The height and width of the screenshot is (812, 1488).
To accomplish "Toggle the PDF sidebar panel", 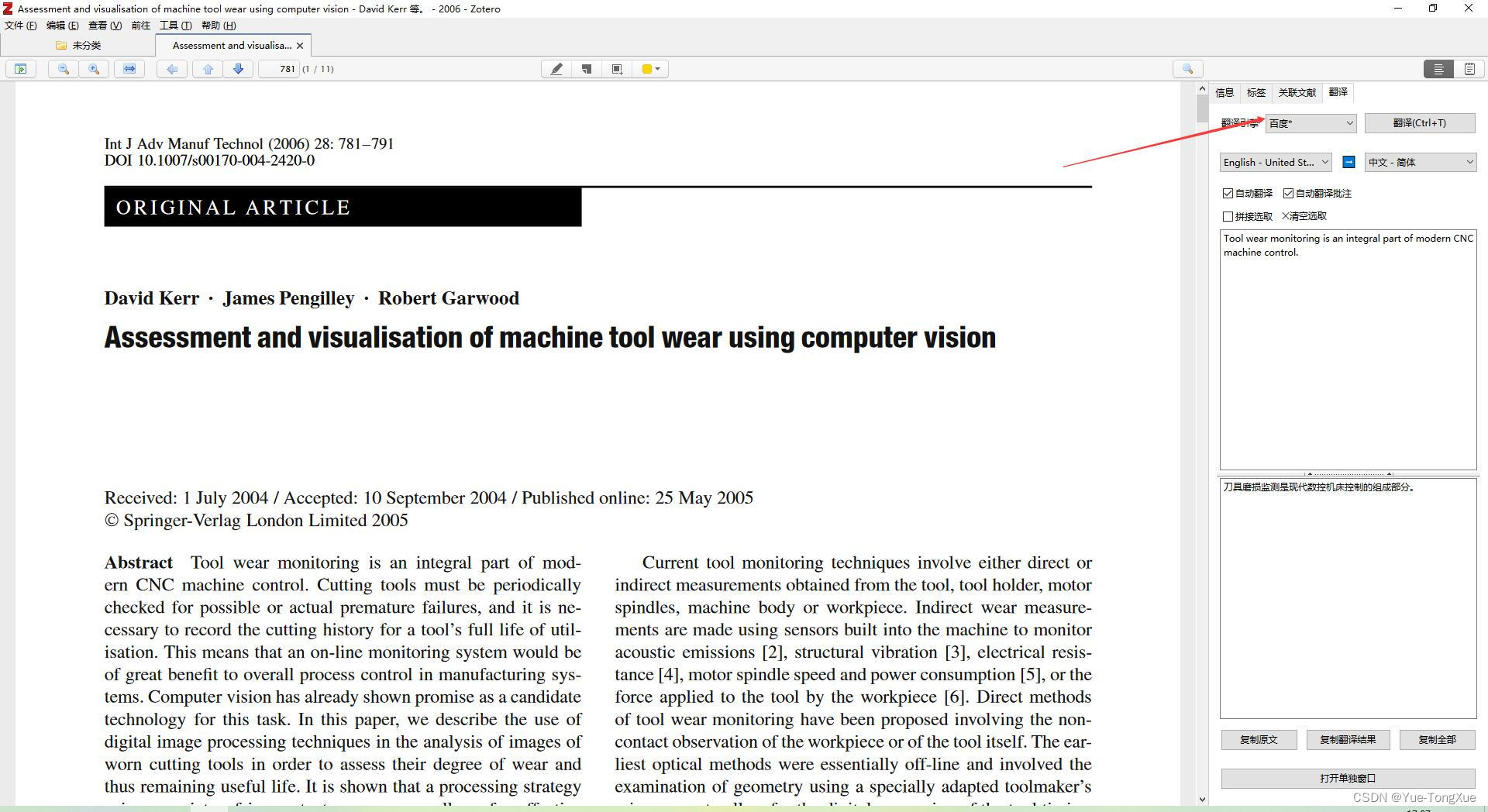I will click(x=21, y=69).
